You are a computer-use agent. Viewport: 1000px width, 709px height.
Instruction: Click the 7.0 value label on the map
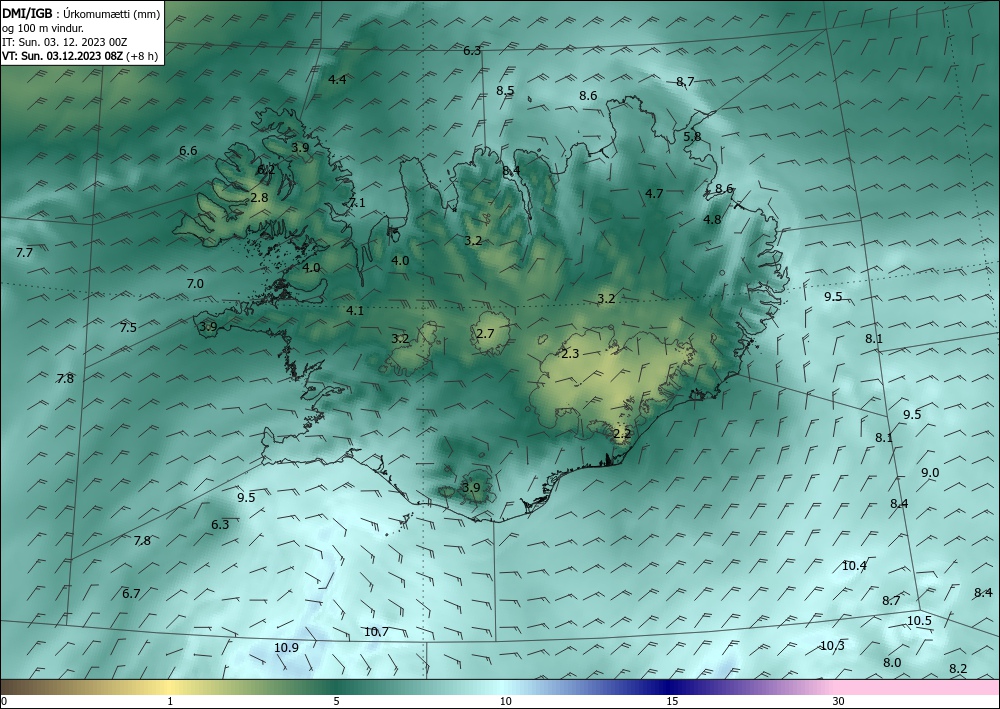[195, 284]
